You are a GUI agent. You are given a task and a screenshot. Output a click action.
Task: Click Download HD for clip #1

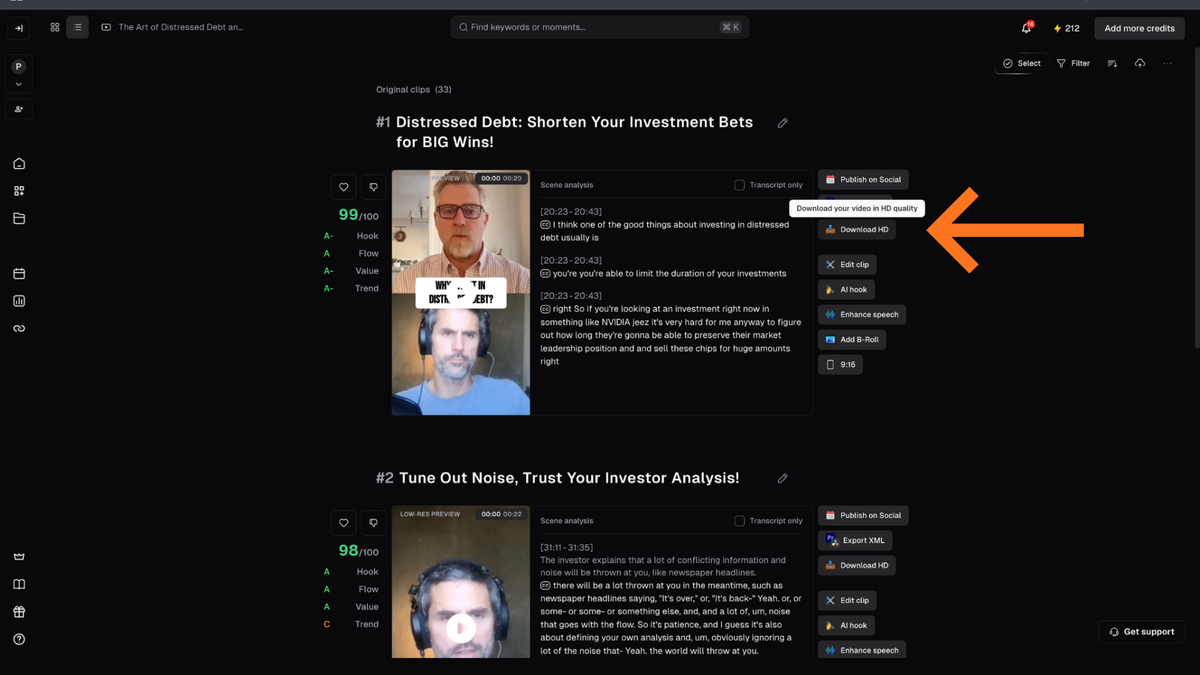(x=856, y=230)
